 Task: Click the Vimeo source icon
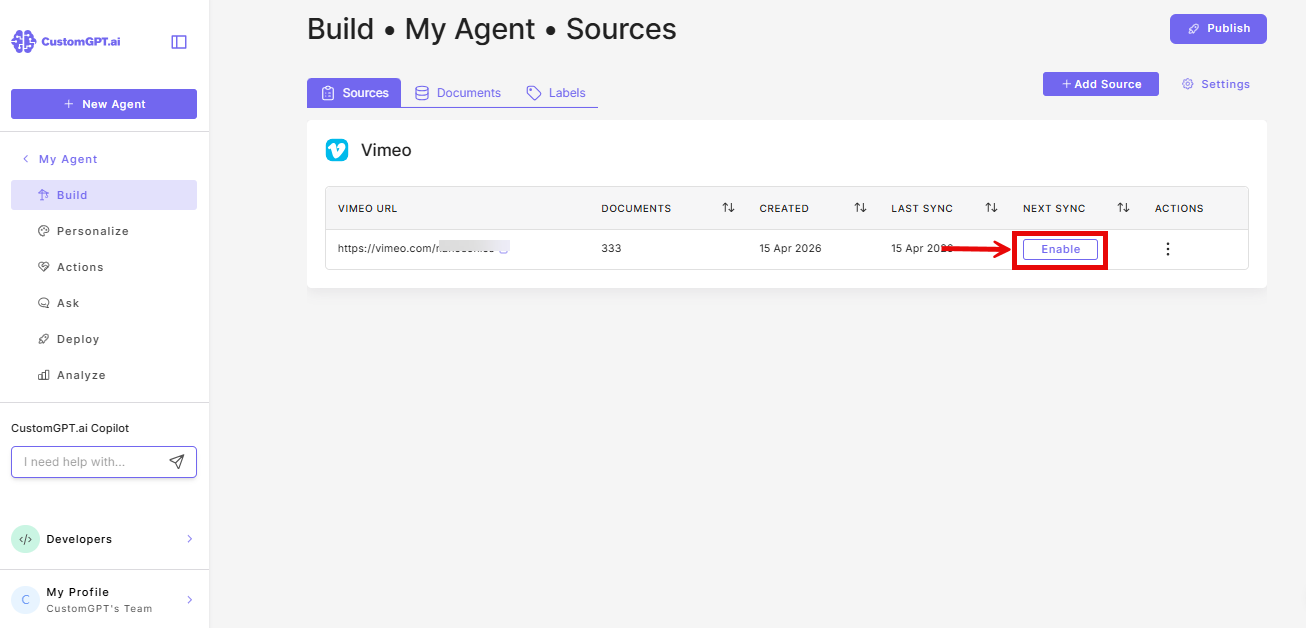point(337,149)
